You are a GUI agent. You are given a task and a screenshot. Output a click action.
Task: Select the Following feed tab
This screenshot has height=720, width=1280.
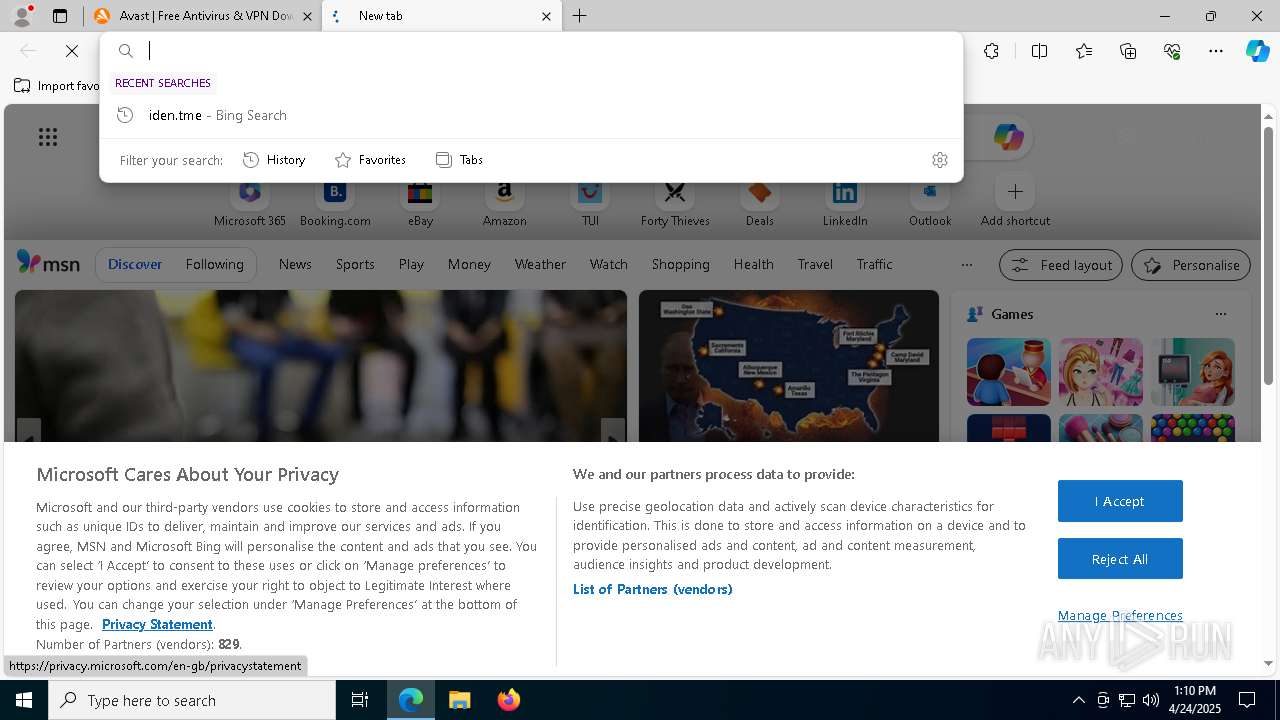click(214, 265)
